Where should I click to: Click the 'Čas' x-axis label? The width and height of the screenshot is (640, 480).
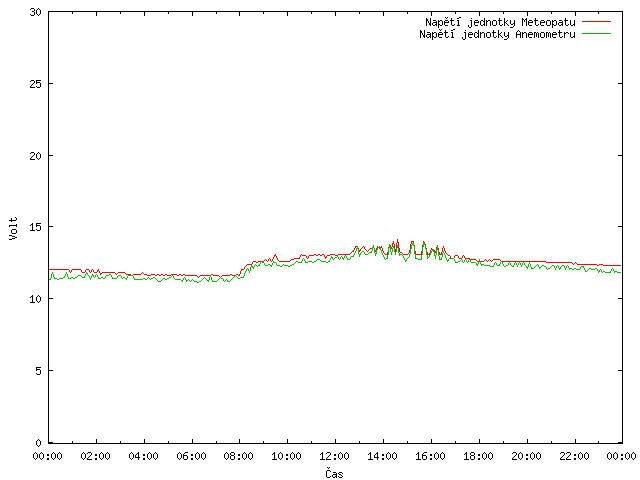[334, 473]
